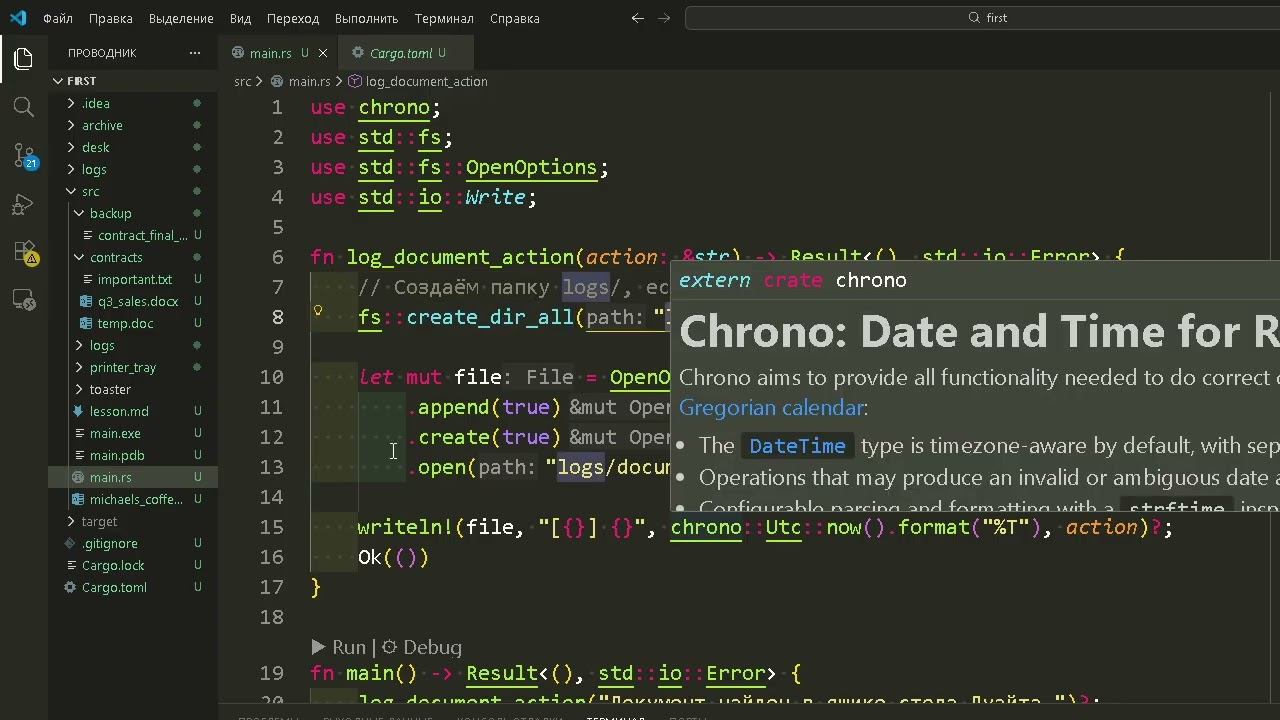Open the Remote Explorer view

click(x=24, y=299)
